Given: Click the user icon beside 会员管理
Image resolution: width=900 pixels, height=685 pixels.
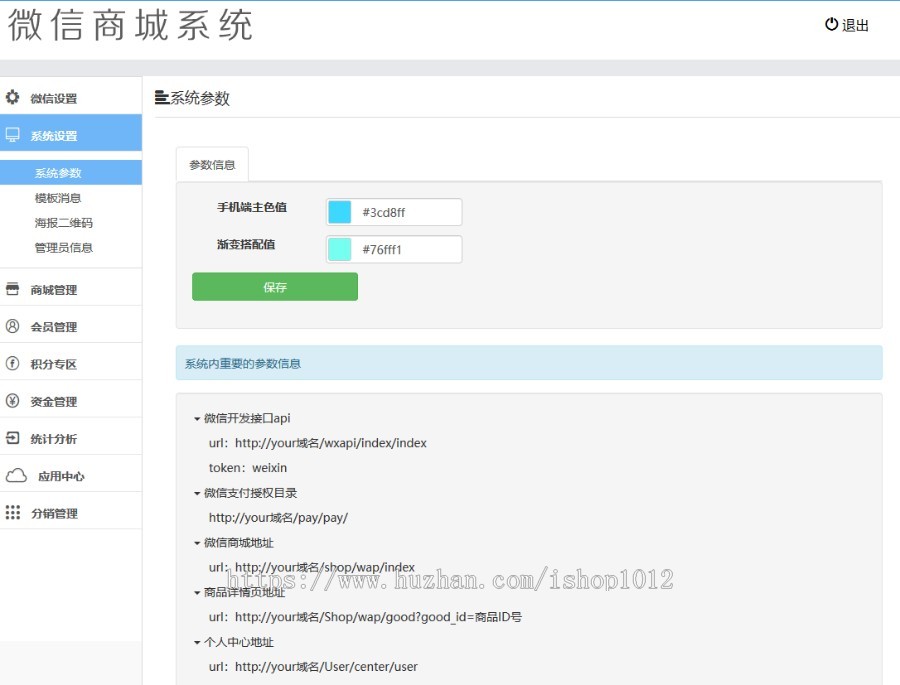Looking at the screenshot, I should click(x=12, y=326).
